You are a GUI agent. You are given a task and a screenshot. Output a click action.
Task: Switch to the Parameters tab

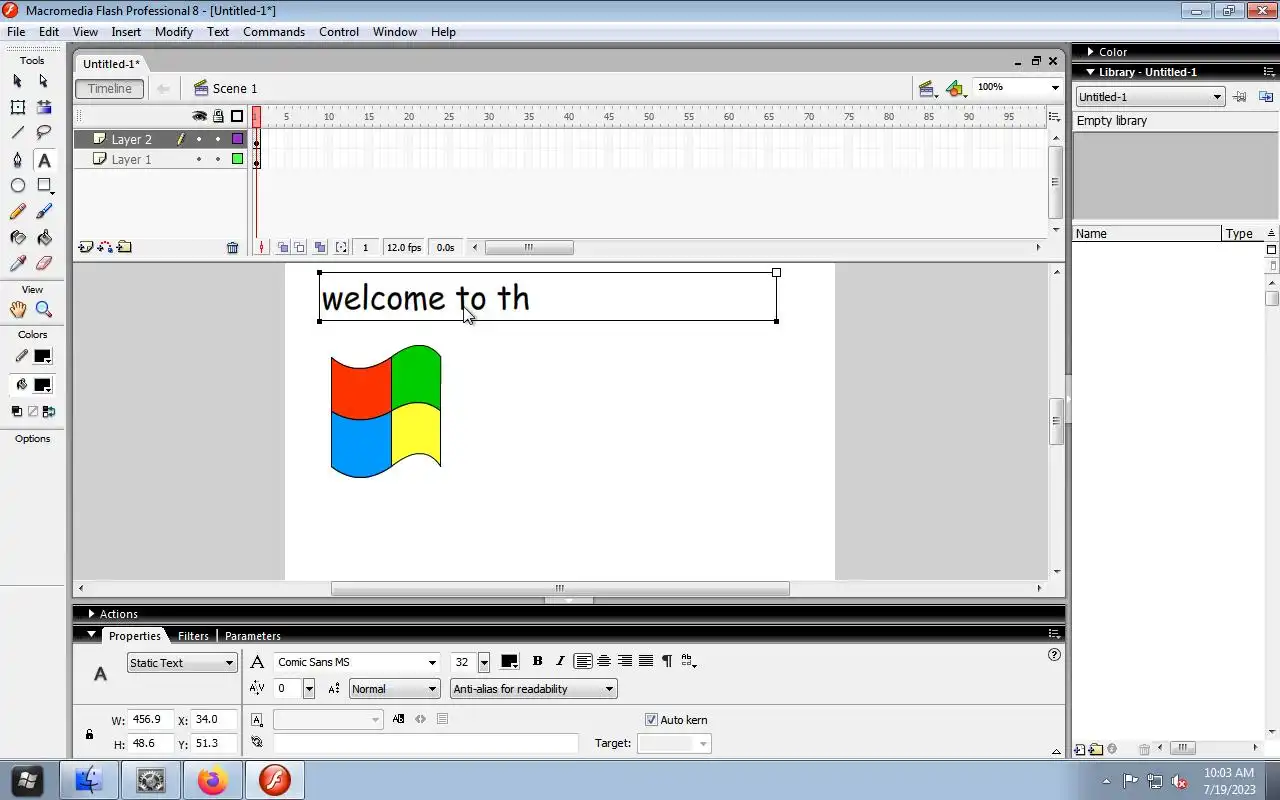pyautogui.click(x=252, y=636)
